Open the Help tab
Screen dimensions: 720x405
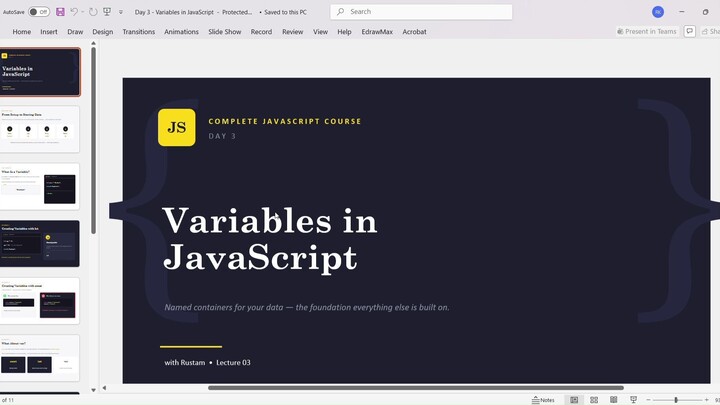pyautogui.click(x=344, y=32)
